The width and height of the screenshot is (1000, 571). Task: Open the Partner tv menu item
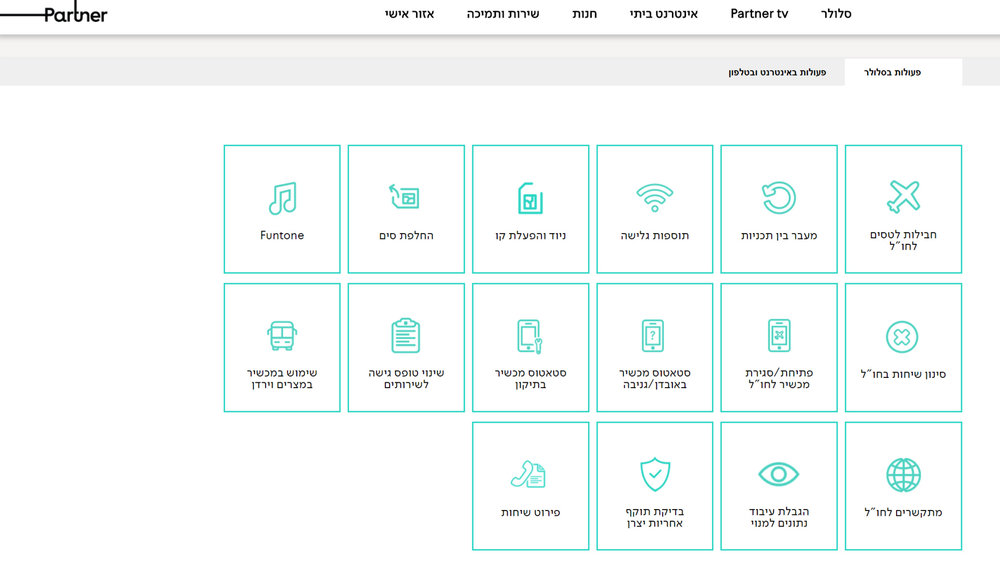[759, 13]
